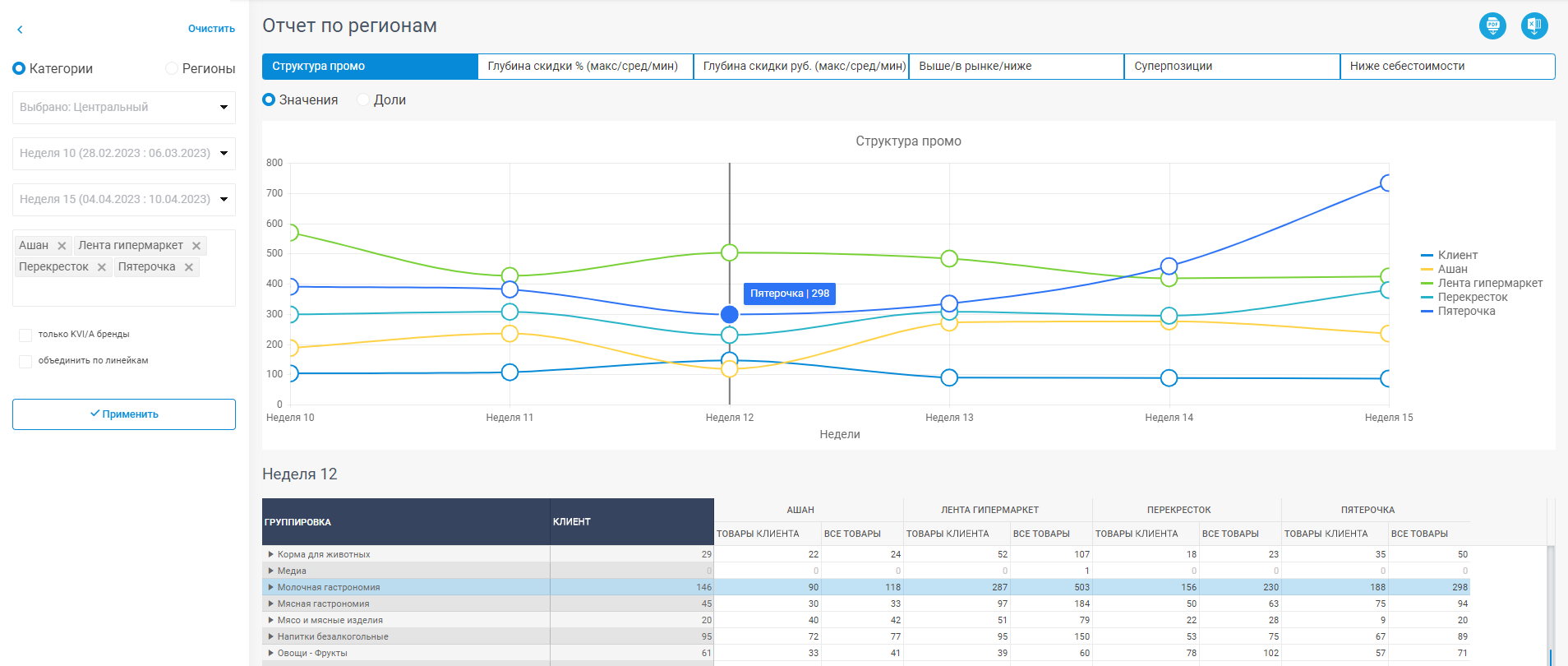Click КЛИЕНТ column header
The height and width of the screenshot is (666, 1568).
click(632, 522)
